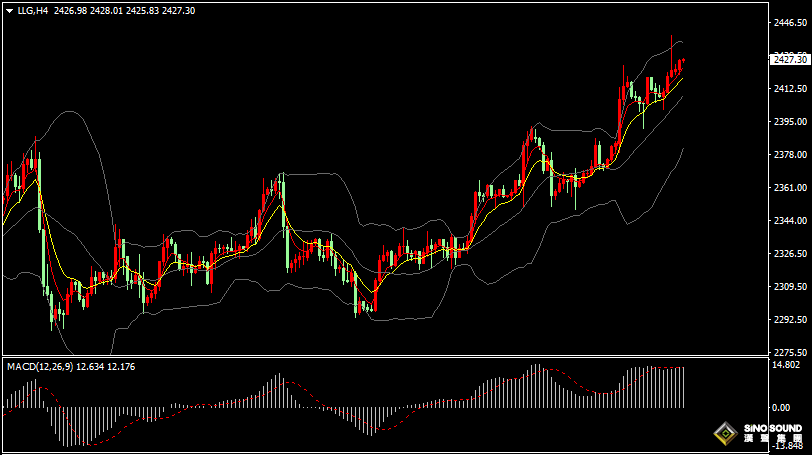This screenshot has height=455, width=812.
Task: Click the 14.802 MACD scale label
Action: [x=787, y=366]
